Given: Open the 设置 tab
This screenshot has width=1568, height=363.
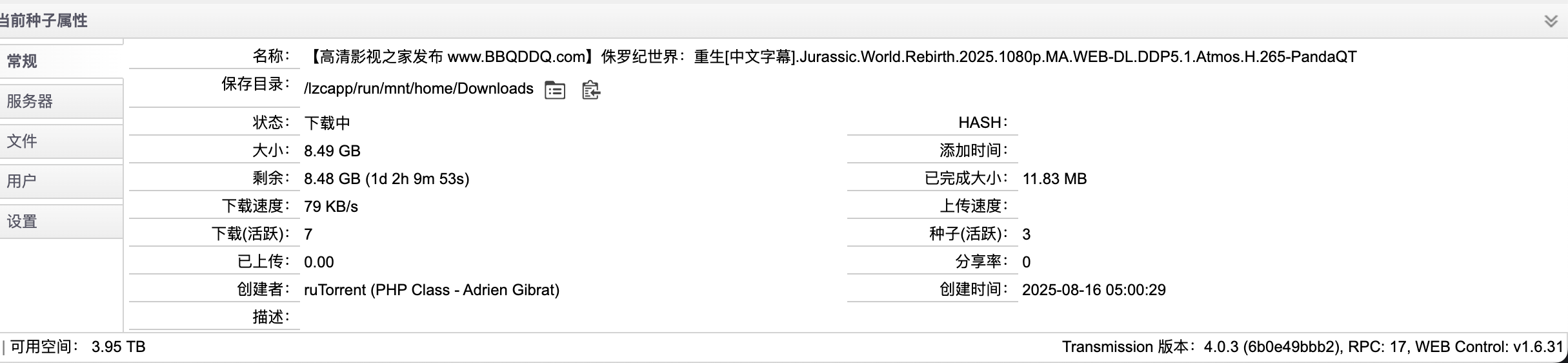Looking at the screenshot, I should click(61, 222).
